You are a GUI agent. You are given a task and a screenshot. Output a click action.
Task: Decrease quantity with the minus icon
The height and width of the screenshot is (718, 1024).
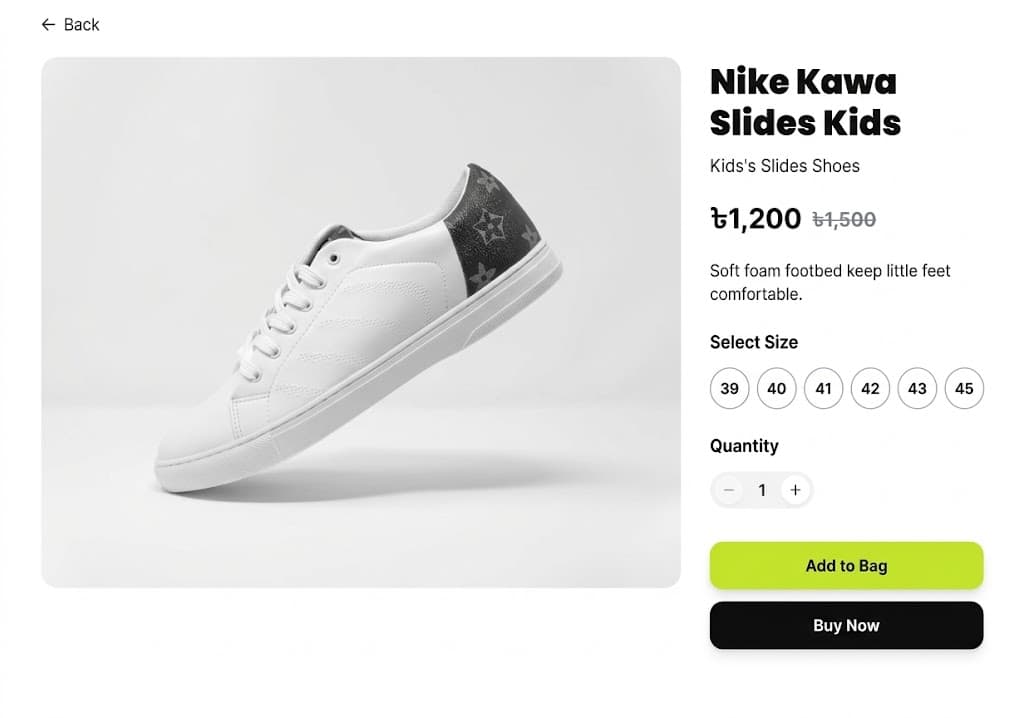tap(729, 490)
